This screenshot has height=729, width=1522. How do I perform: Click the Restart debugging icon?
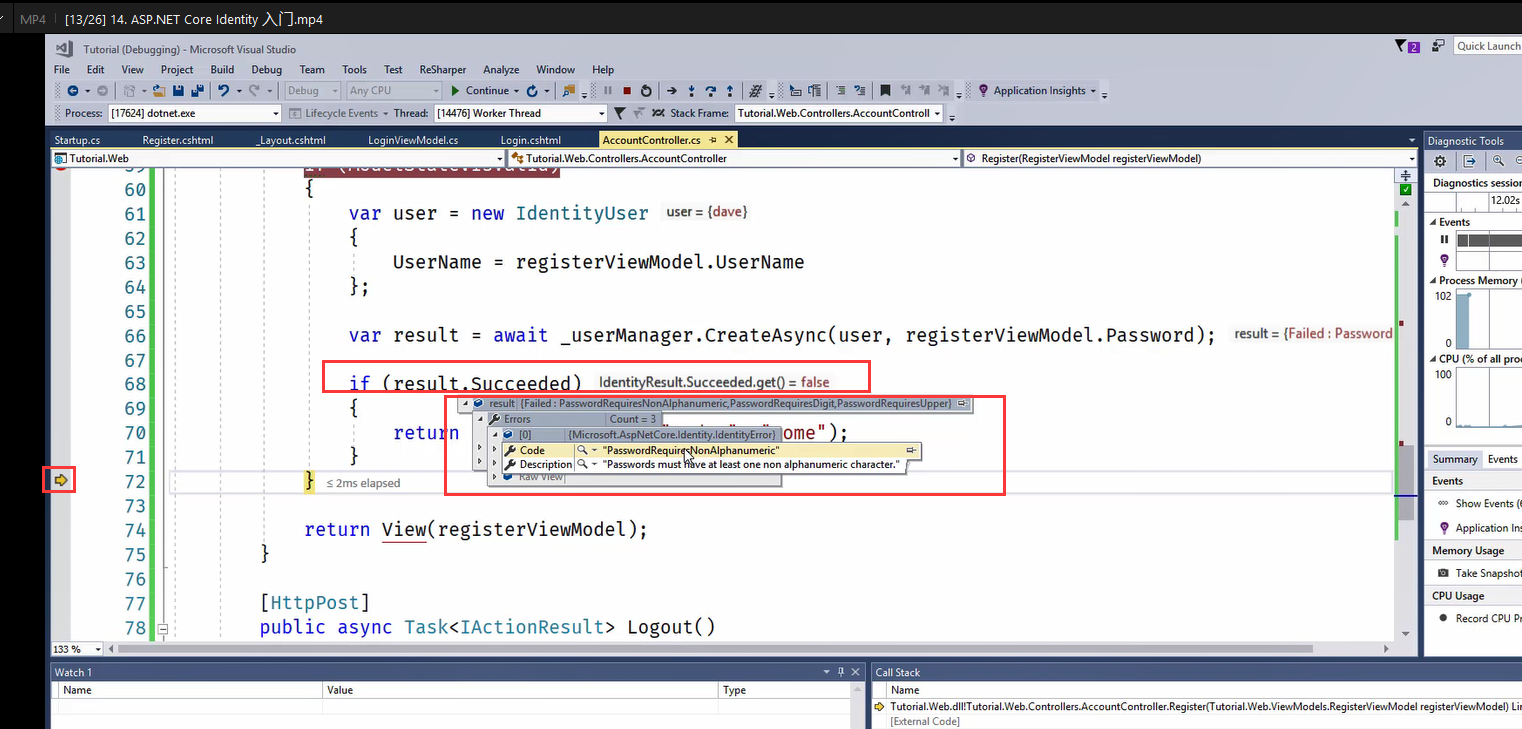coord(646,90)
